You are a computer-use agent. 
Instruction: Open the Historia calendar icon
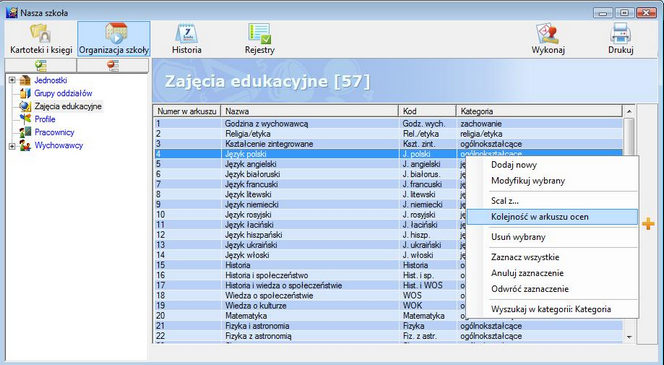pyautogui.click(x=186, y=33)
